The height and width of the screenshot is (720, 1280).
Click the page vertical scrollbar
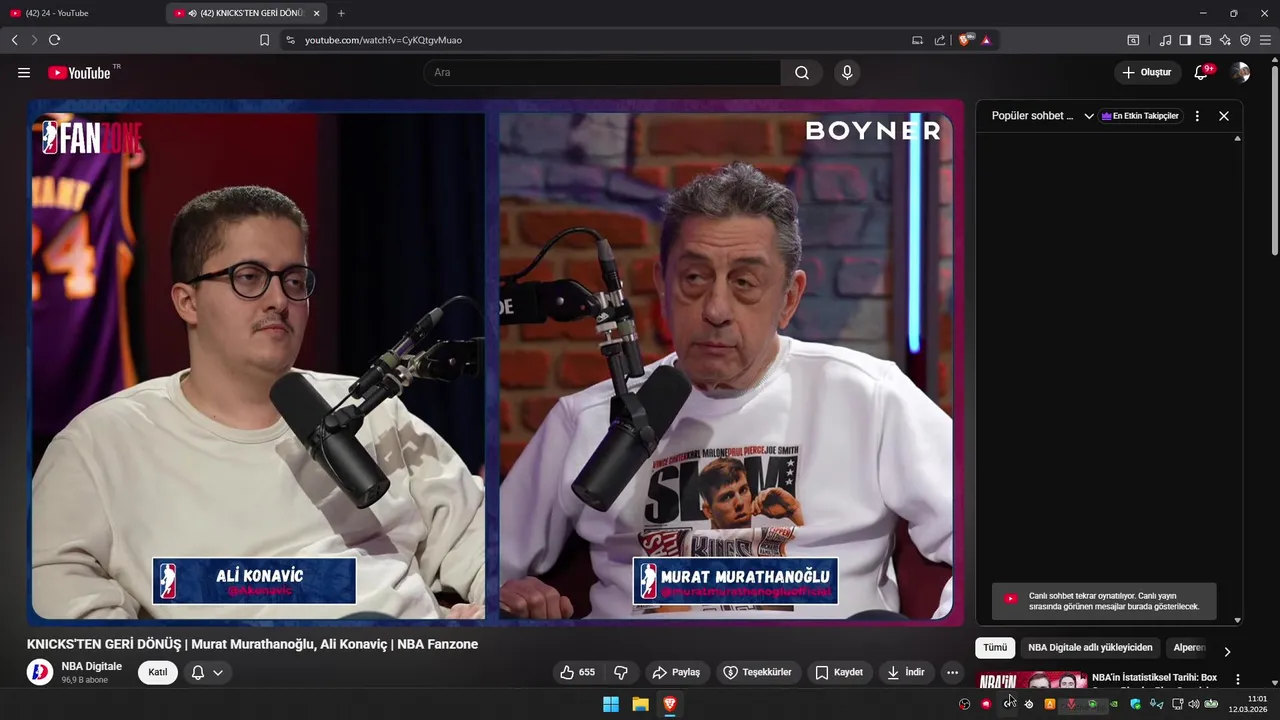1275,160
